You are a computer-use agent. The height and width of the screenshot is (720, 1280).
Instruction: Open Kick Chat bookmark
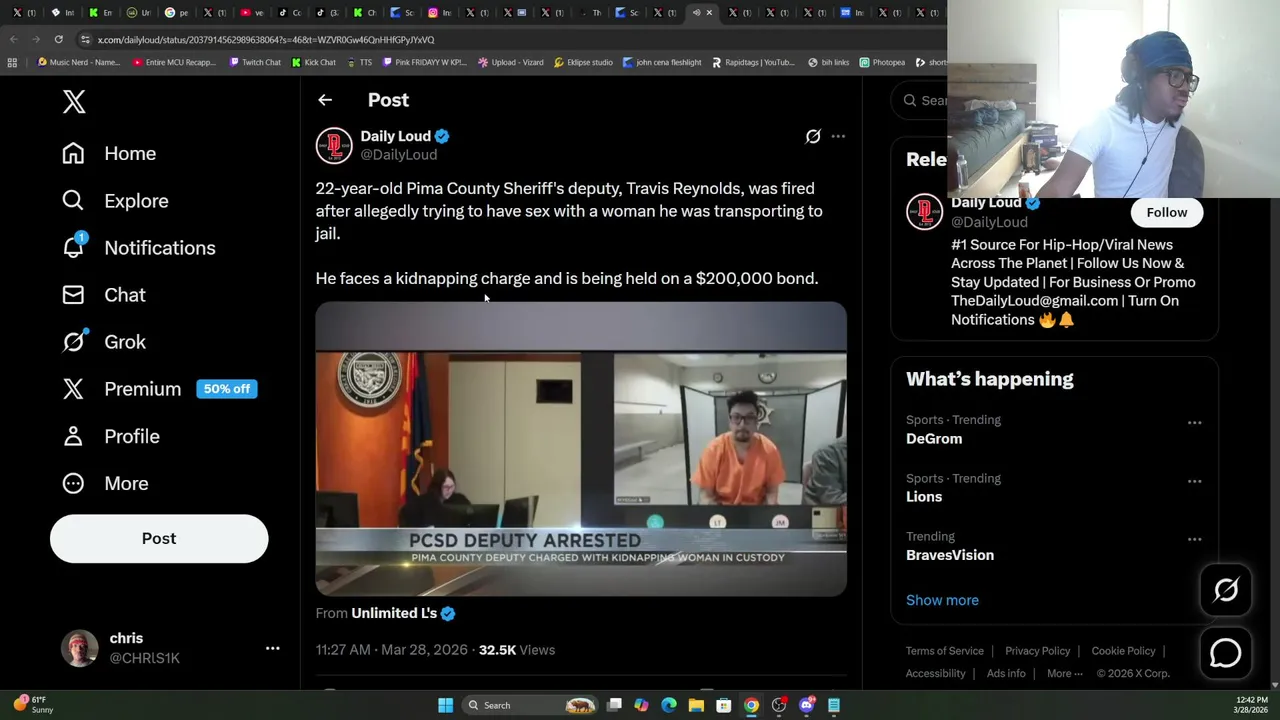pyautogui.click(x=314, y=62)
